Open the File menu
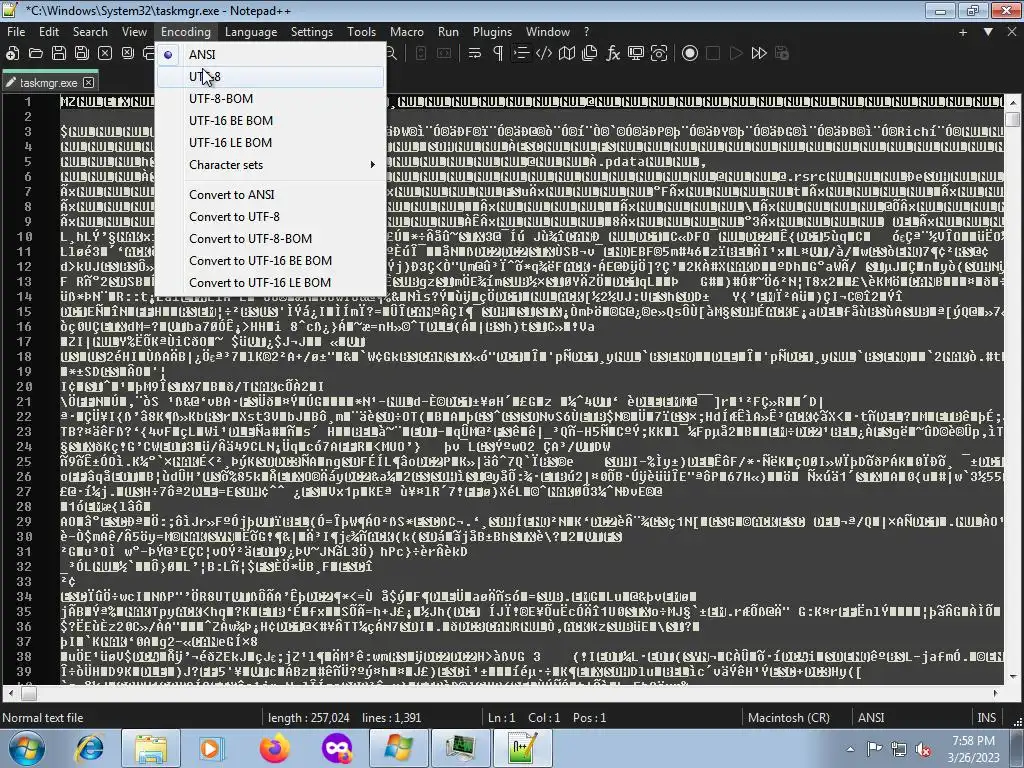Image resolution: width=1024 pixels, height=768 pixels. tap(16, 32)
